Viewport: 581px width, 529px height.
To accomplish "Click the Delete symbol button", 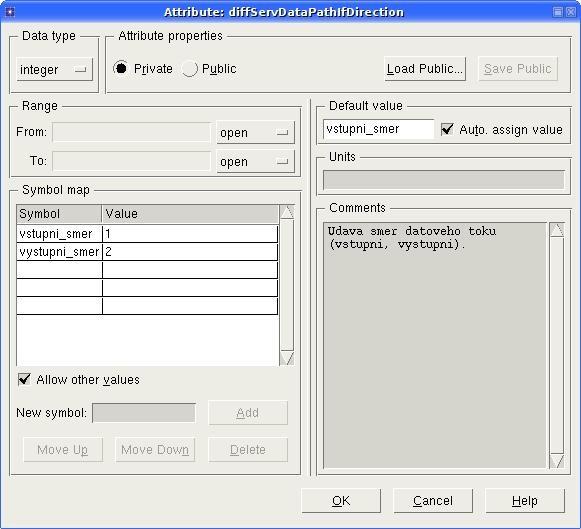I will [248, 449].
